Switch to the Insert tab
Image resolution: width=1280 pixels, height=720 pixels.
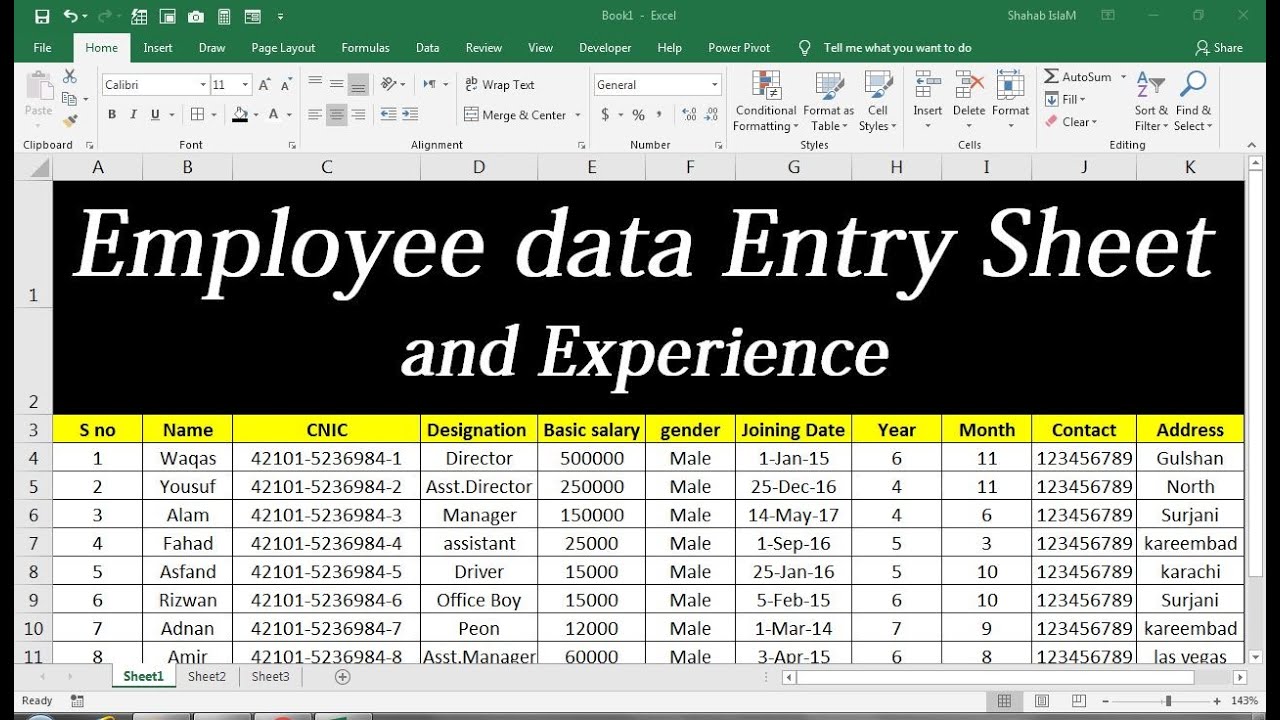158,48
